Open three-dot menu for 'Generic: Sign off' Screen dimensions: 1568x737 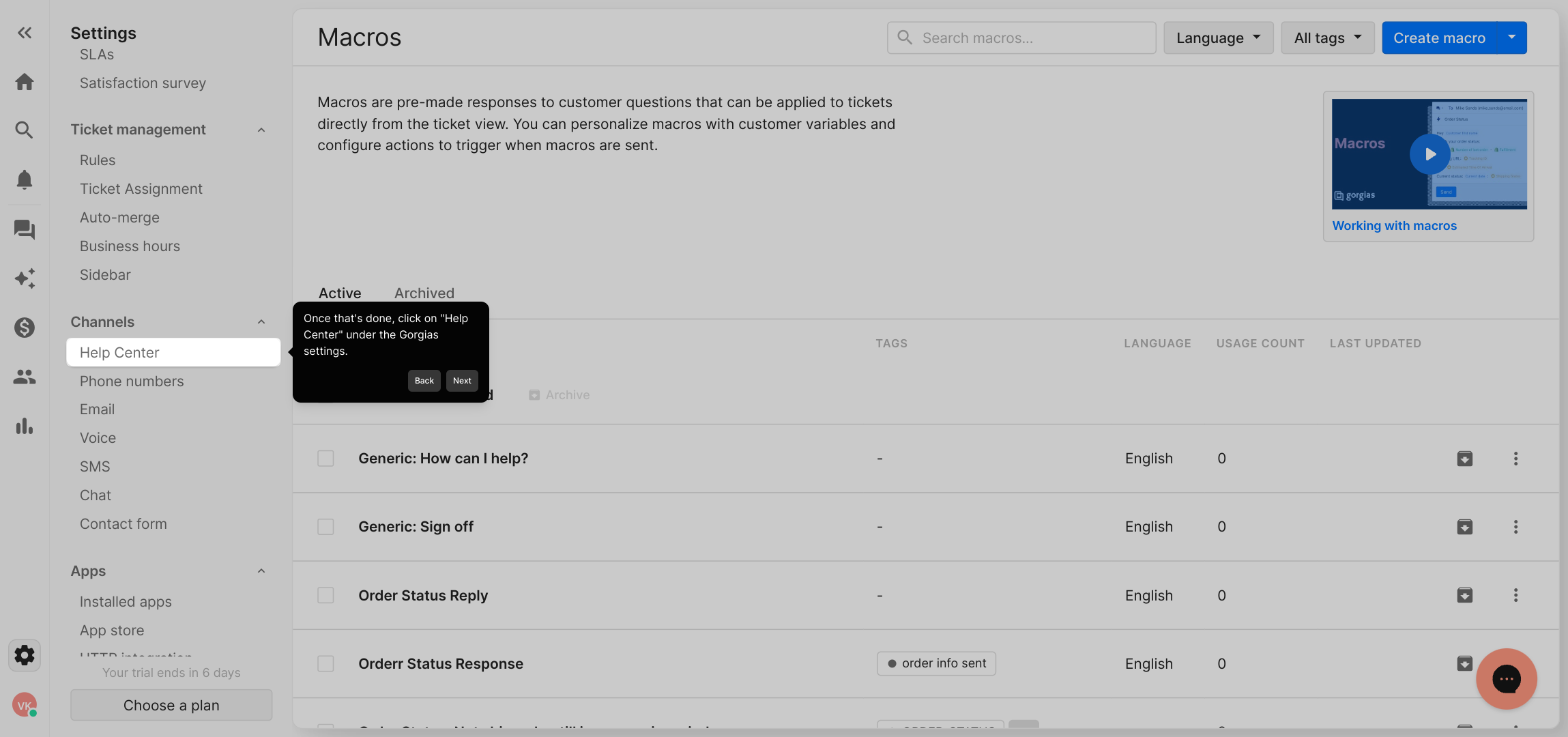[x=1515, y=527]
